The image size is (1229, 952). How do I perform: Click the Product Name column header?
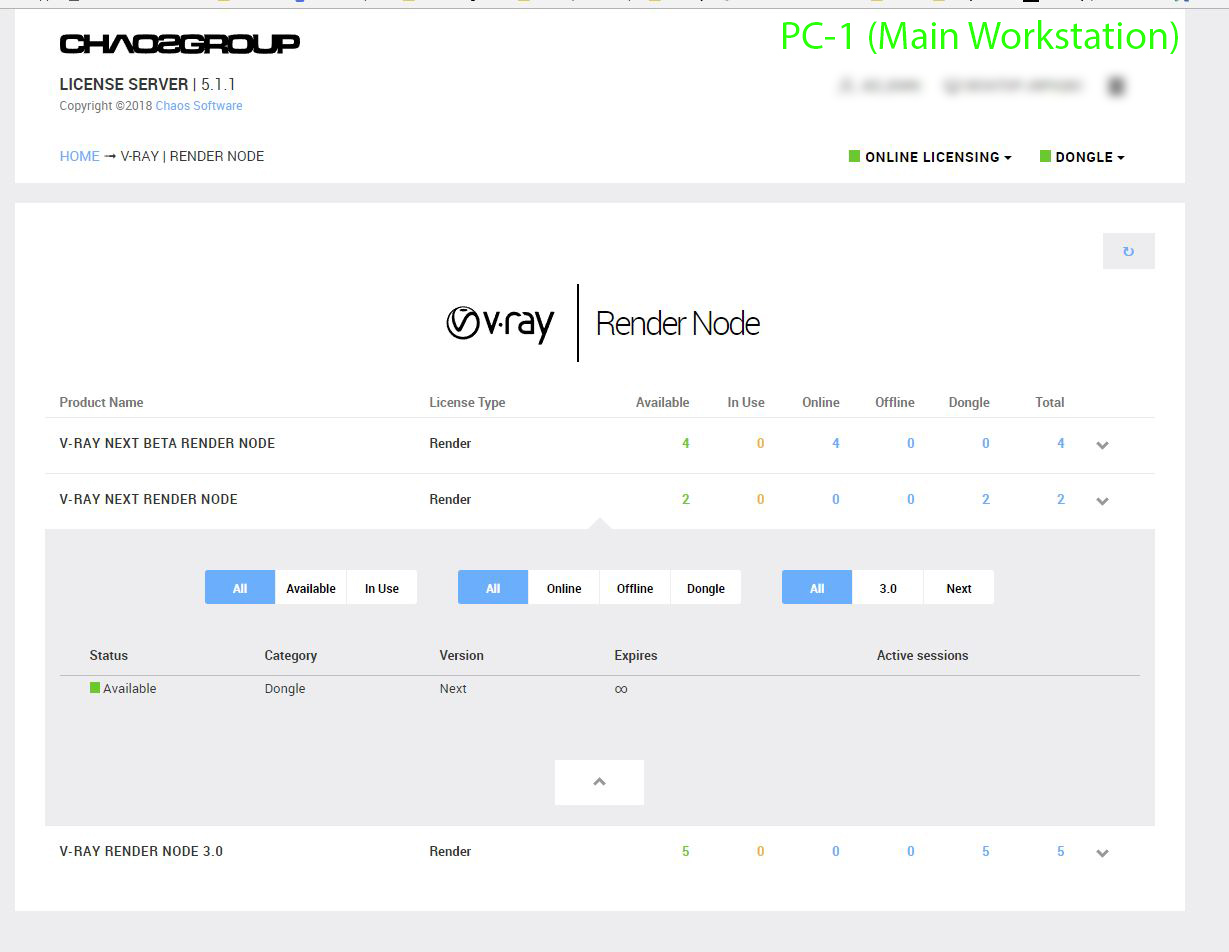[101, 402]
